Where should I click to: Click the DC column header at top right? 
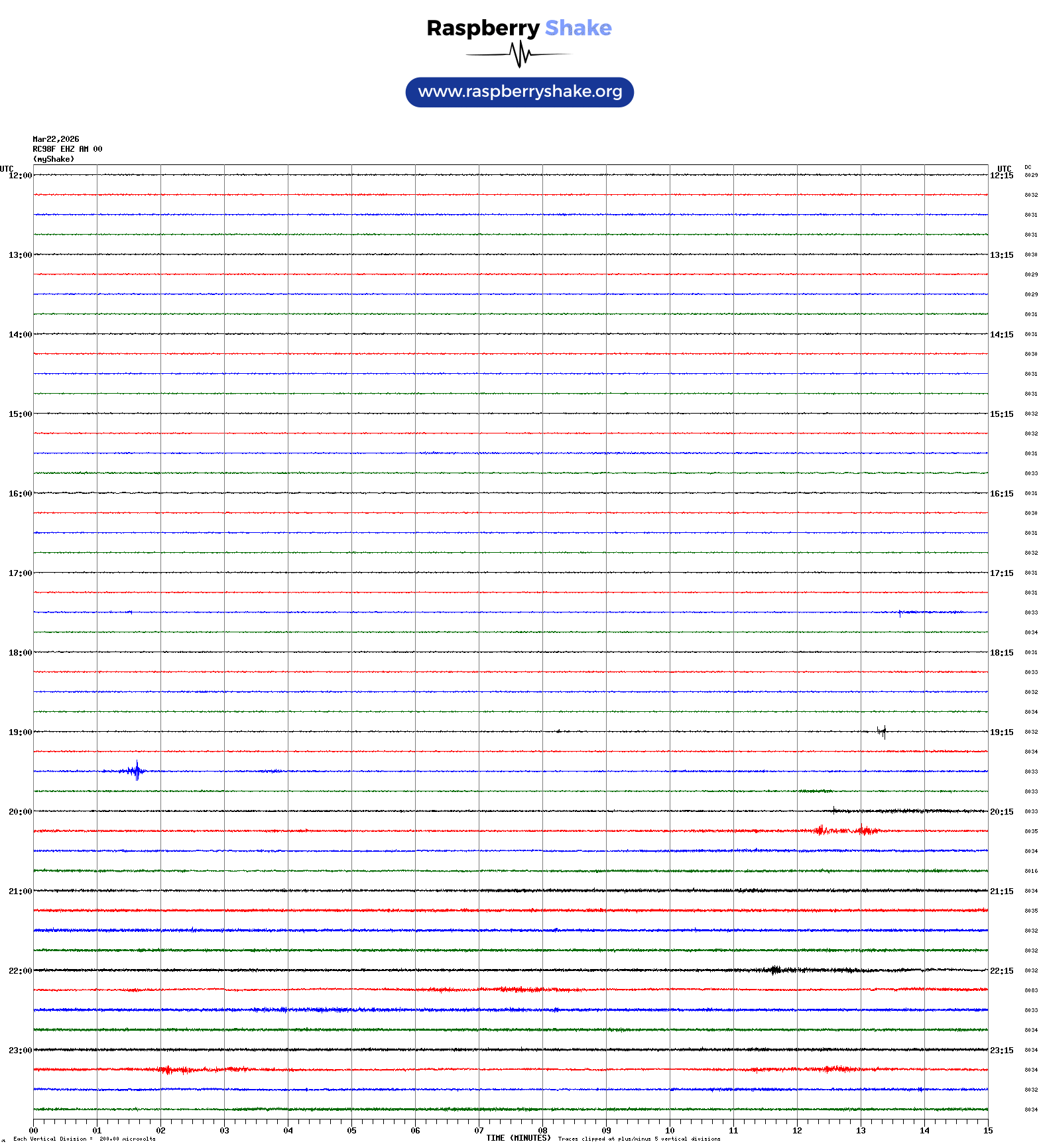pyautogui.click(x=1028, y=167)
